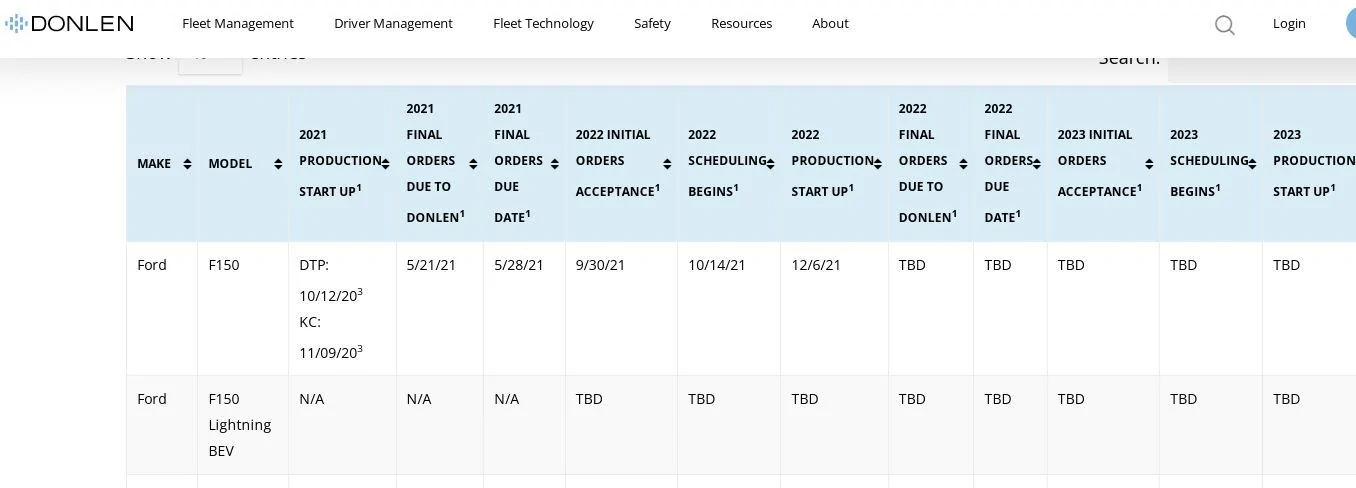Screen dimensions: 1356x488
Task: Sort by 2022 Scheduling Begins arrows
Action: (x=770, y=164)
